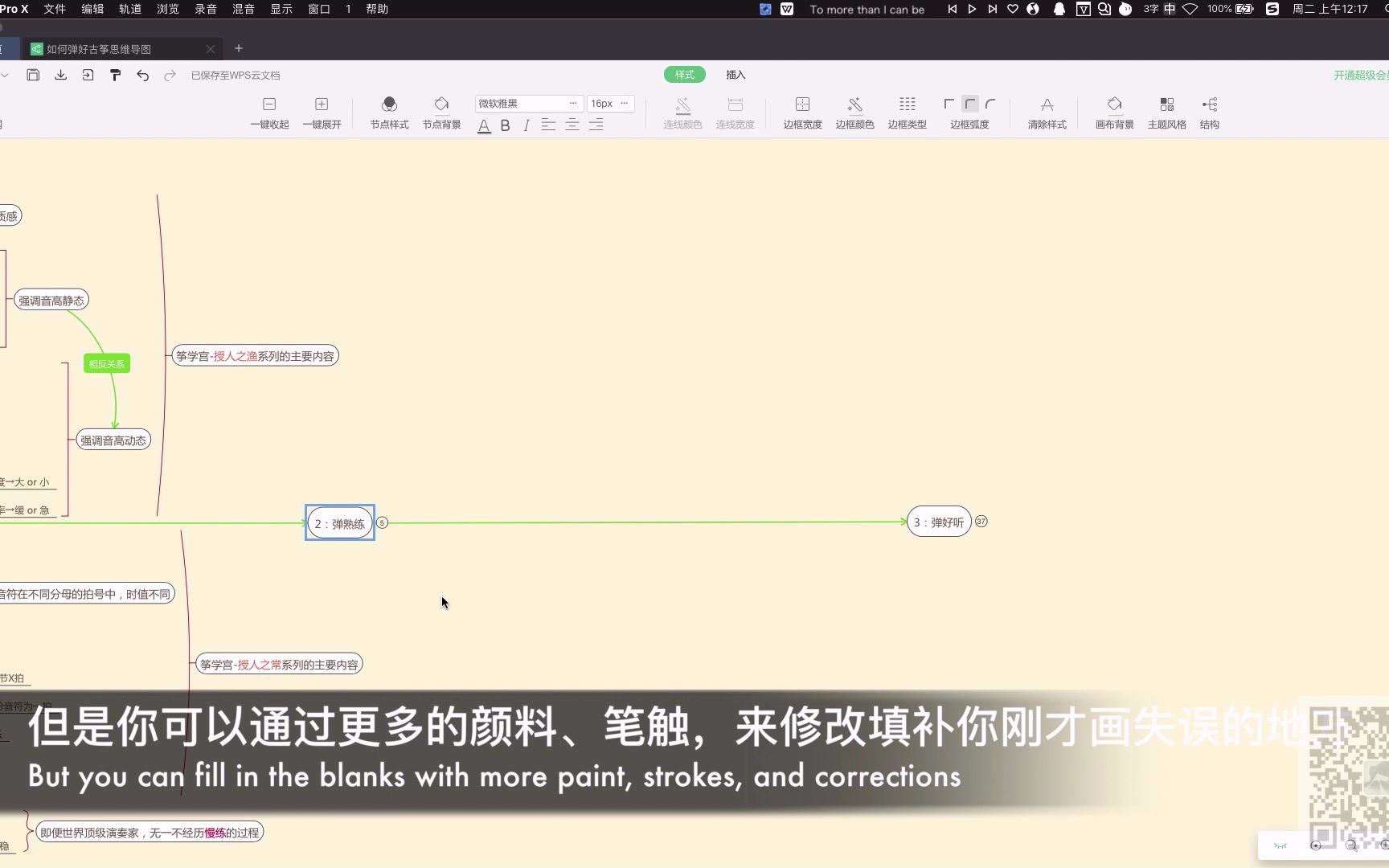This screenshot has height=868, width=1389.
Task: Open the 混音 menu
Action: pos(244,9)
